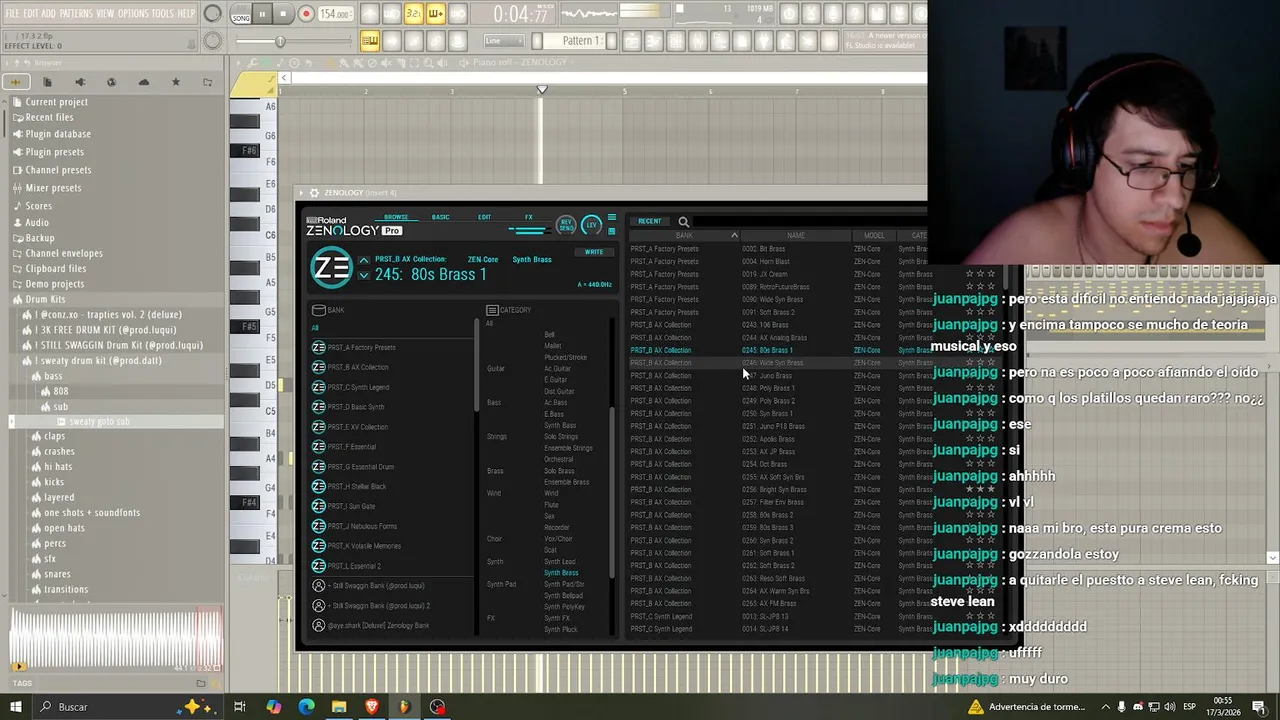Open Microsoft Edge from the taskbar
Viewport: 1280px width, 720px height.
(306, 707)
